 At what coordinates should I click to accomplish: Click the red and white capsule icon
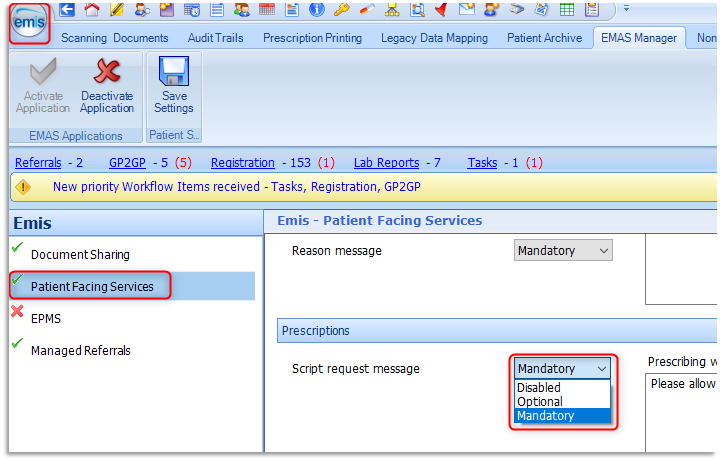coord(367,9)
